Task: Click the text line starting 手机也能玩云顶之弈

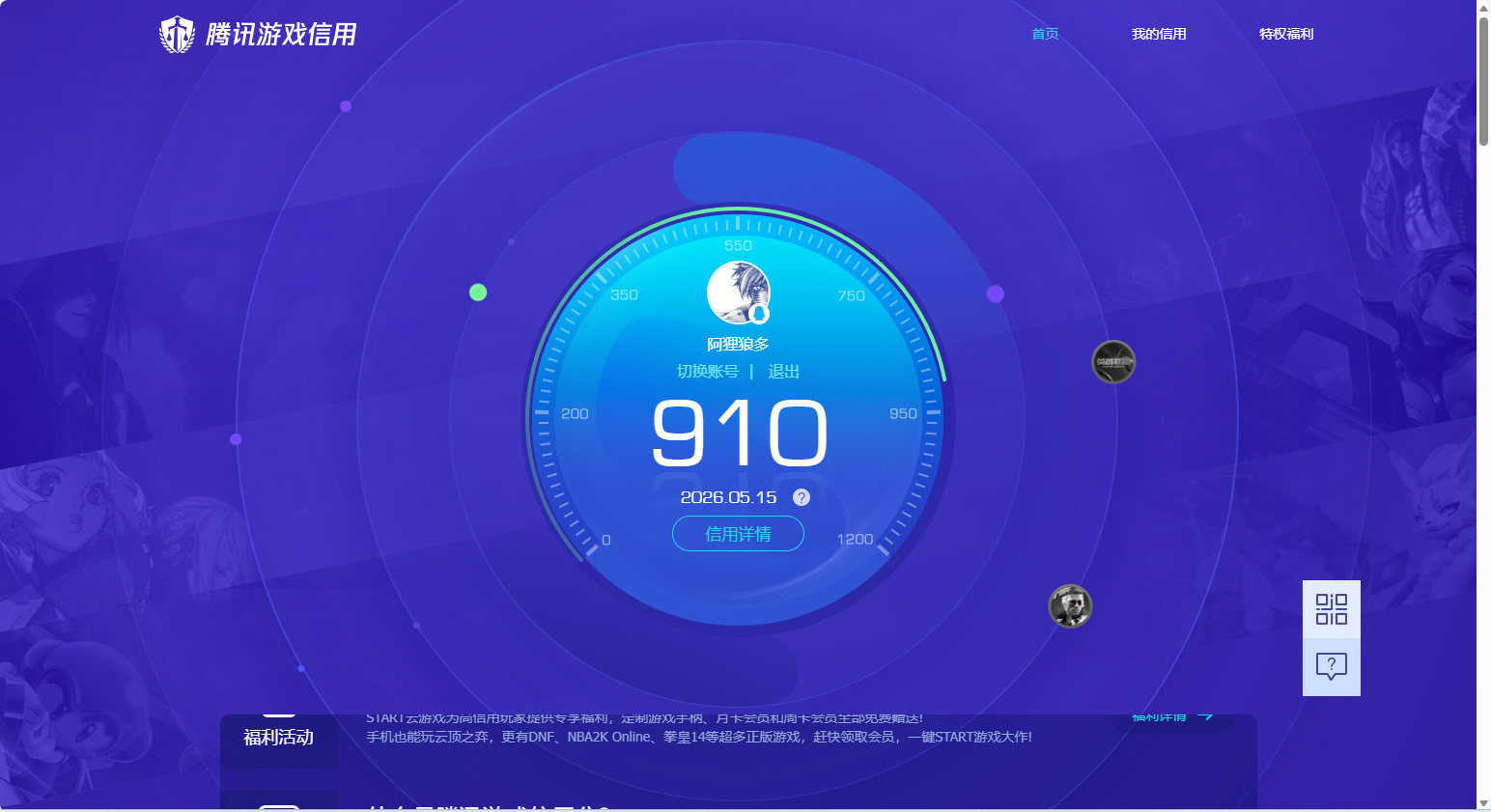Action: pos(699,737)
